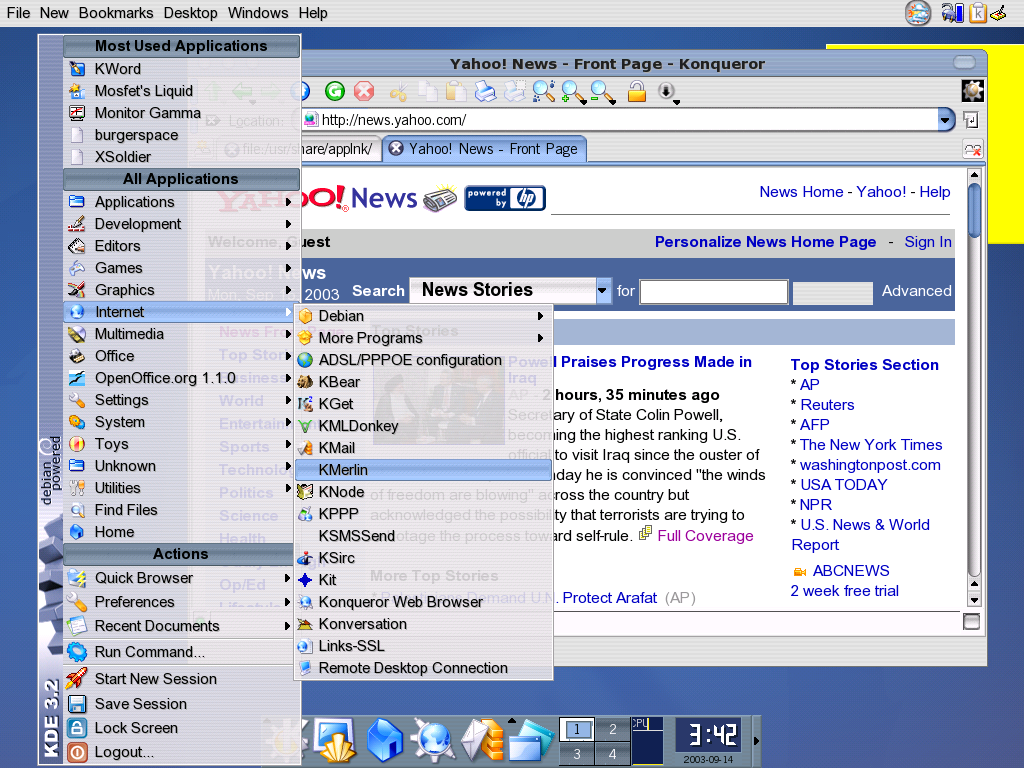Viewport: 1024px width, 768px height.
Task: Open the News Stories search dropdown
Action: point(603,291)
